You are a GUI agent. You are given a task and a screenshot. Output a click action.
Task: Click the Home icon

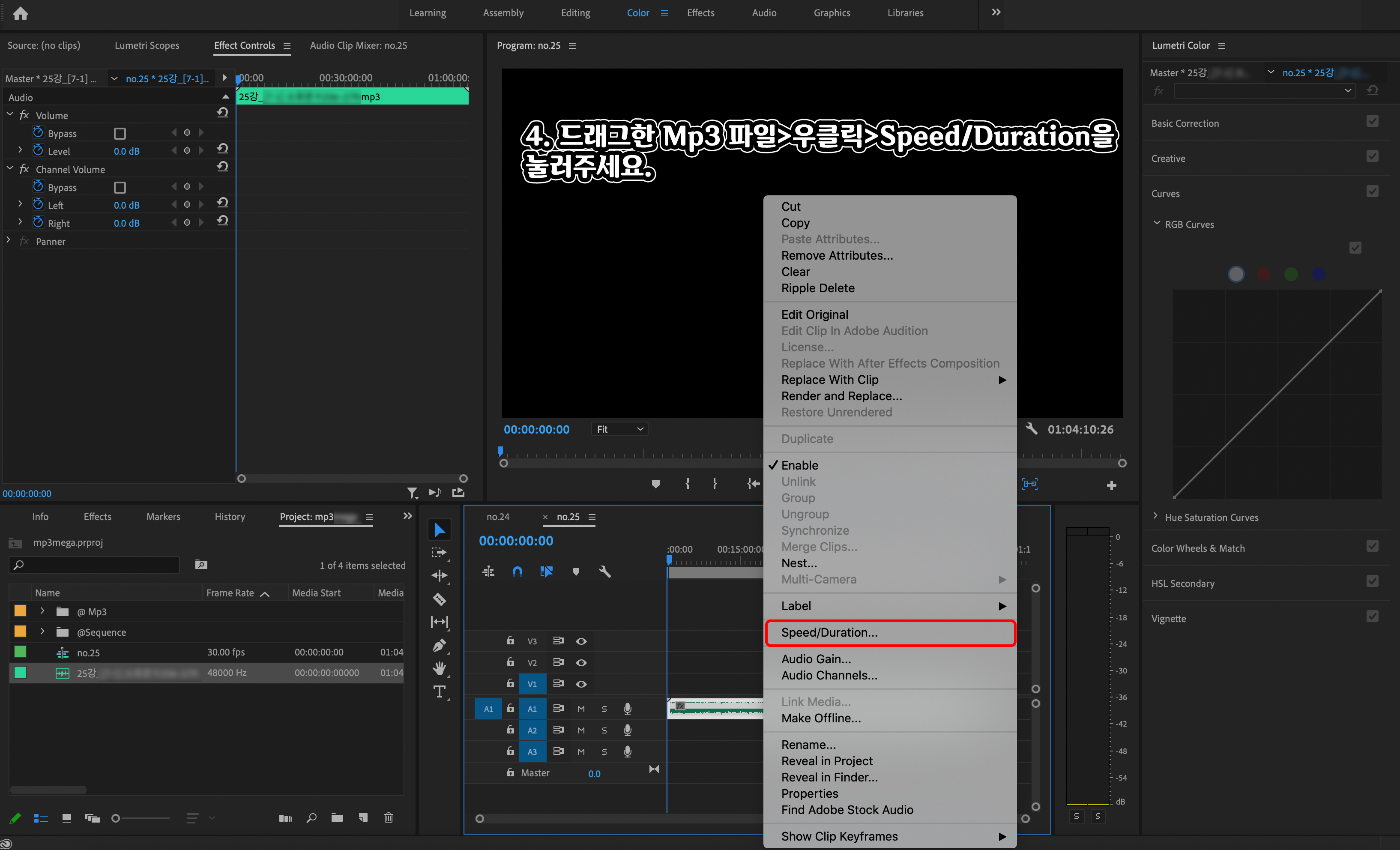21,13
